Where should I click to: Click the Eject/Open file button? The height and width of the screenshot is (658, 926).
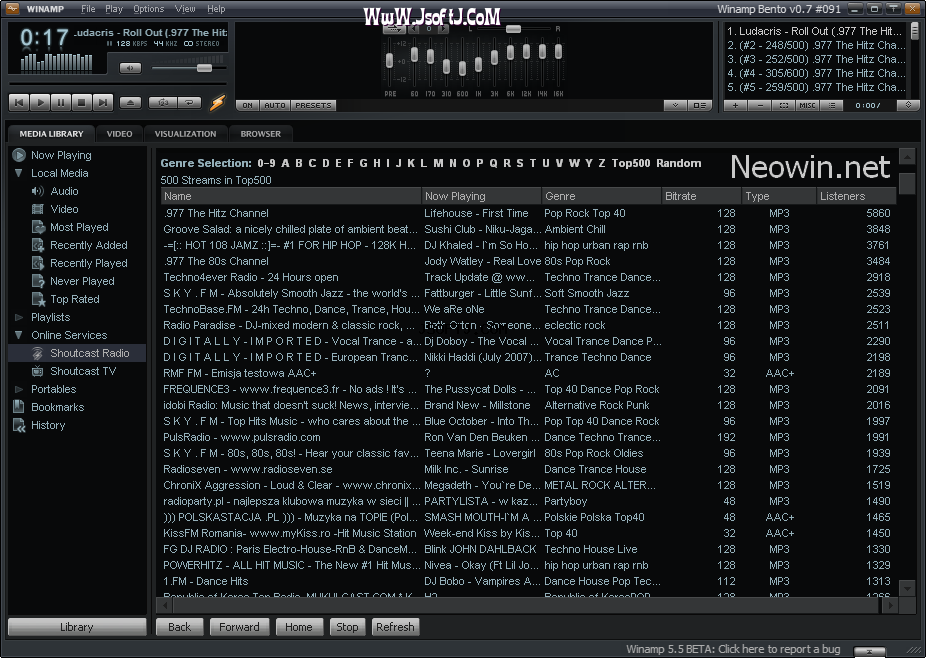[x=131, y=103]
